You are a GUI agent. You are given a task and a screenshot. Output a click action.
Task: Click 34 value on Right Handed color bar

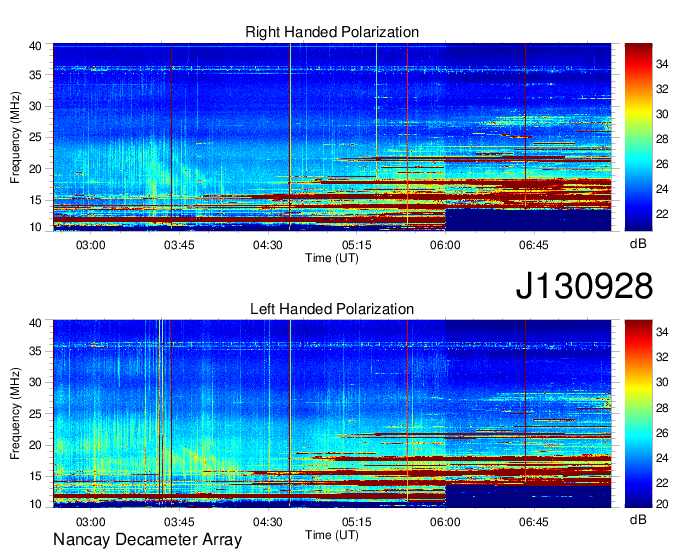coord(662,65)
